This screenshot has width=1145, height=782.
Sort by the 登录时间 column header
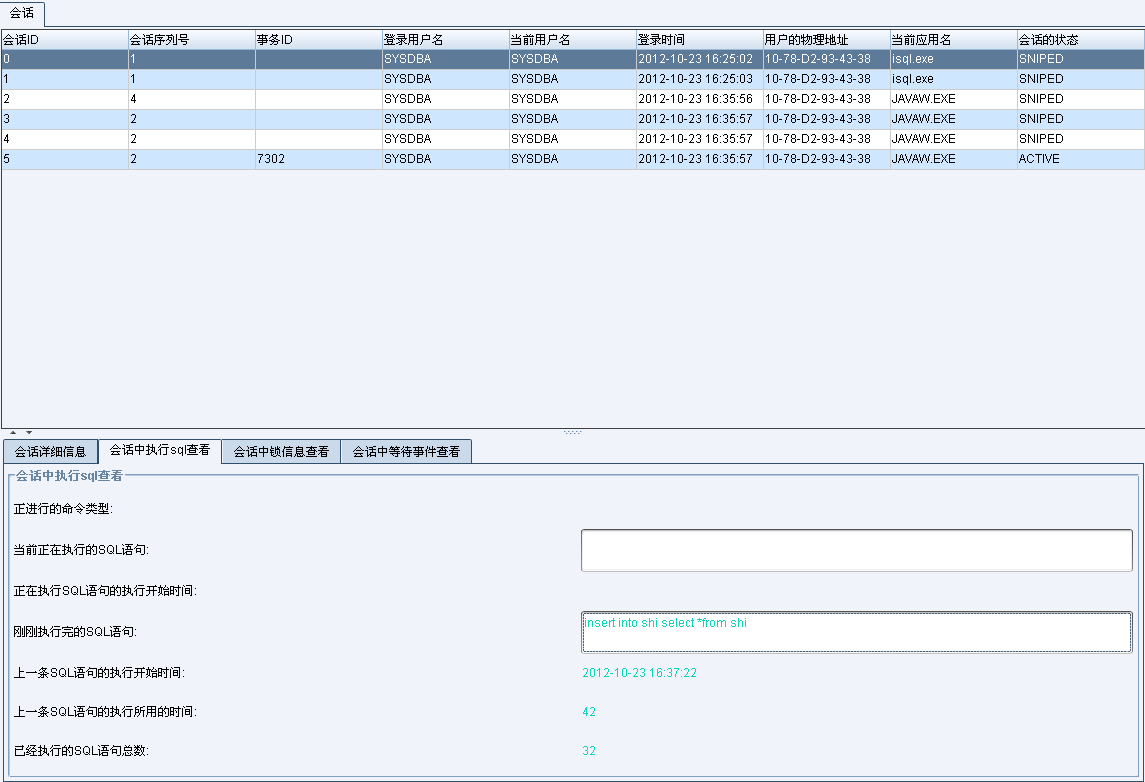pyautogui.click(x=699, y=40)
